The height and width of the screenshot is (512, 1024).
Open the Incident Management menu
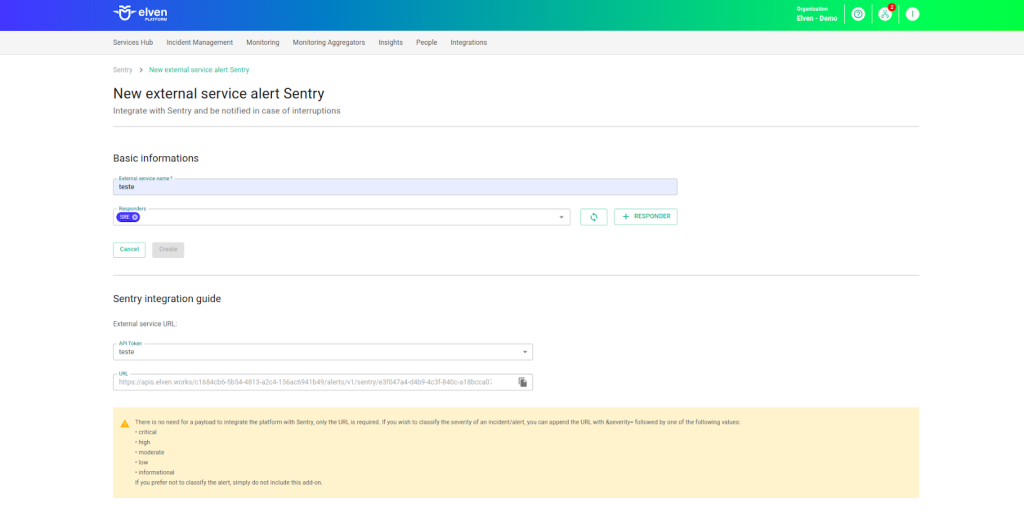click(x=199, y=43)
